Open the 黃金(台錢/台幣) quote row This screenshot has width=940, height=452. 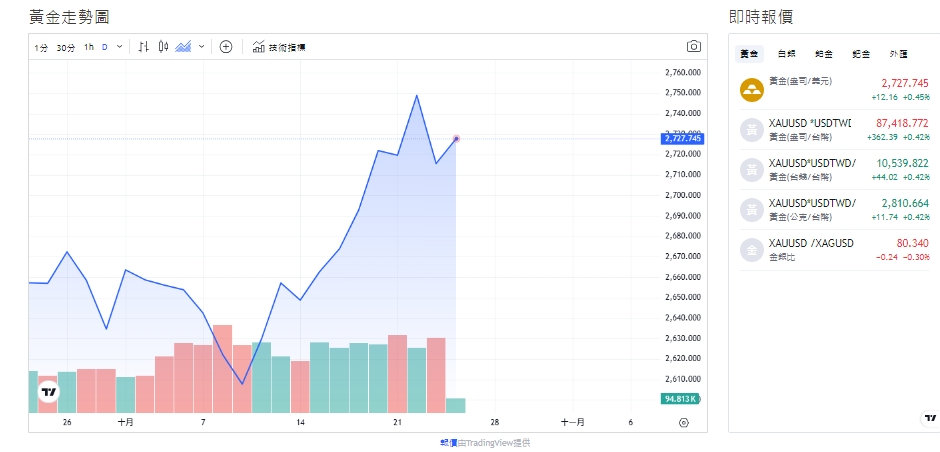tap(834, 170)
